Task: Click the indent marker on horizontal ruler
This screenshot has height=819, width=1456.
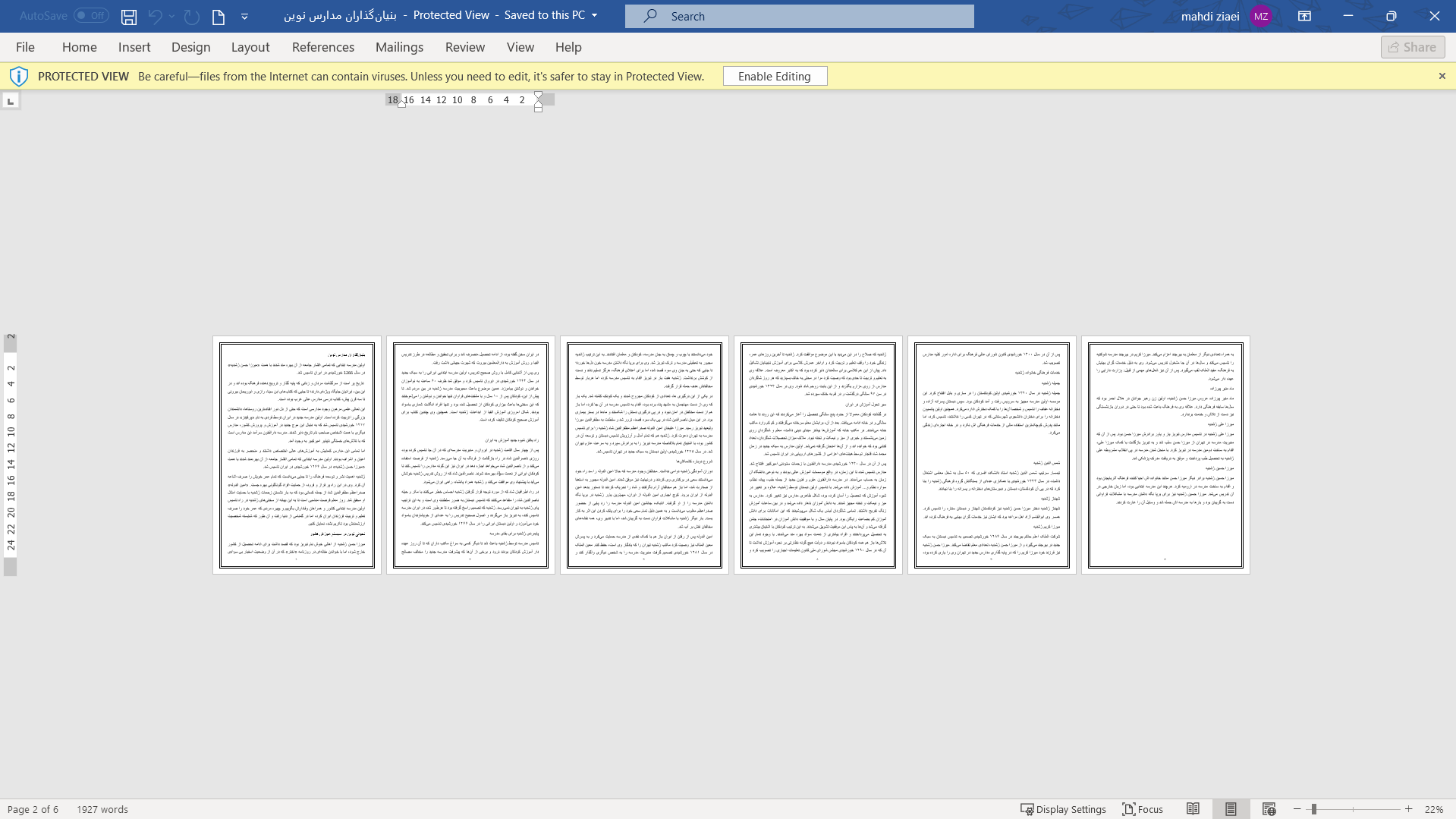Action: (x=538, y=101)
